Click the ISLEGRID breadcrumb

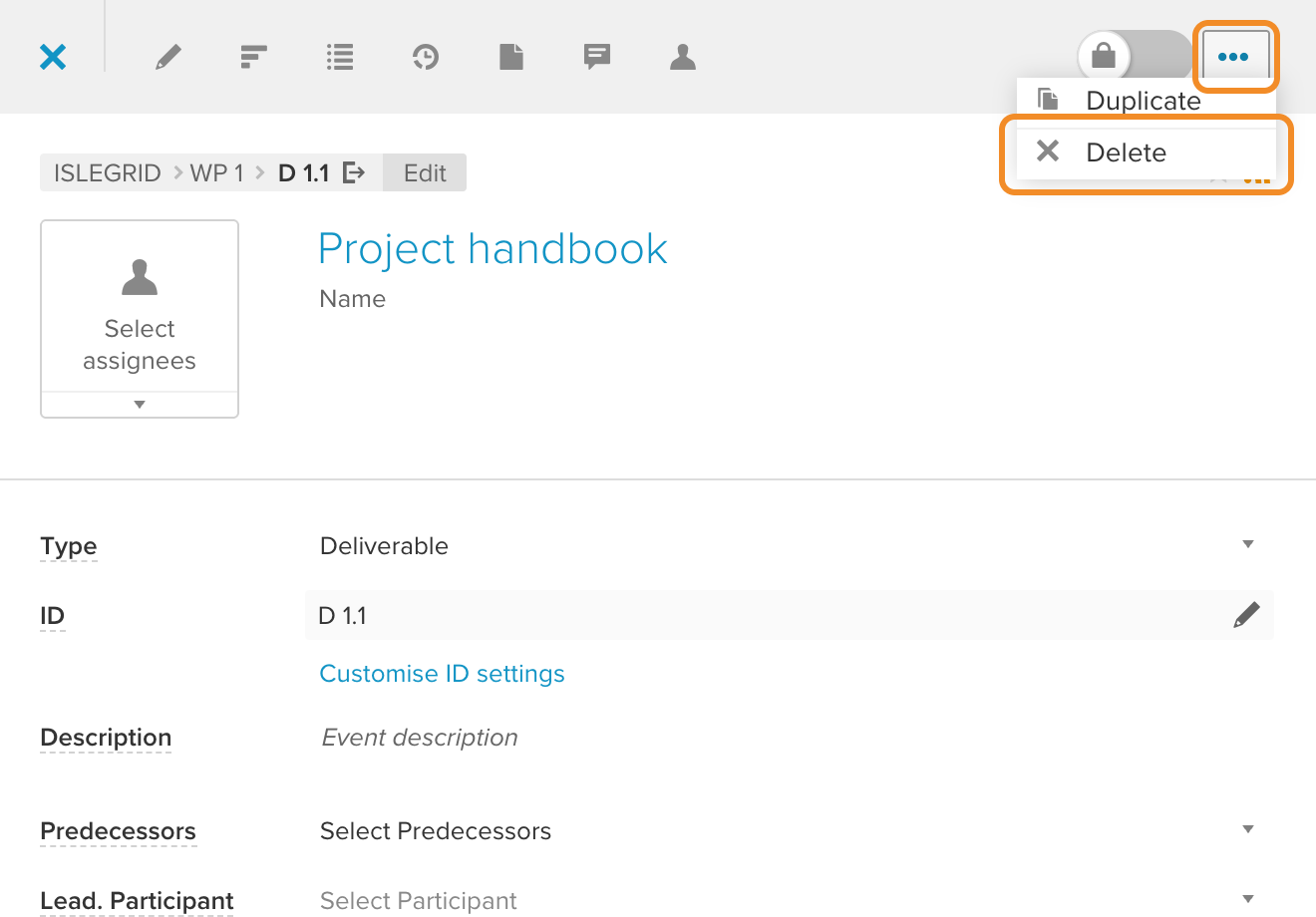107,172
